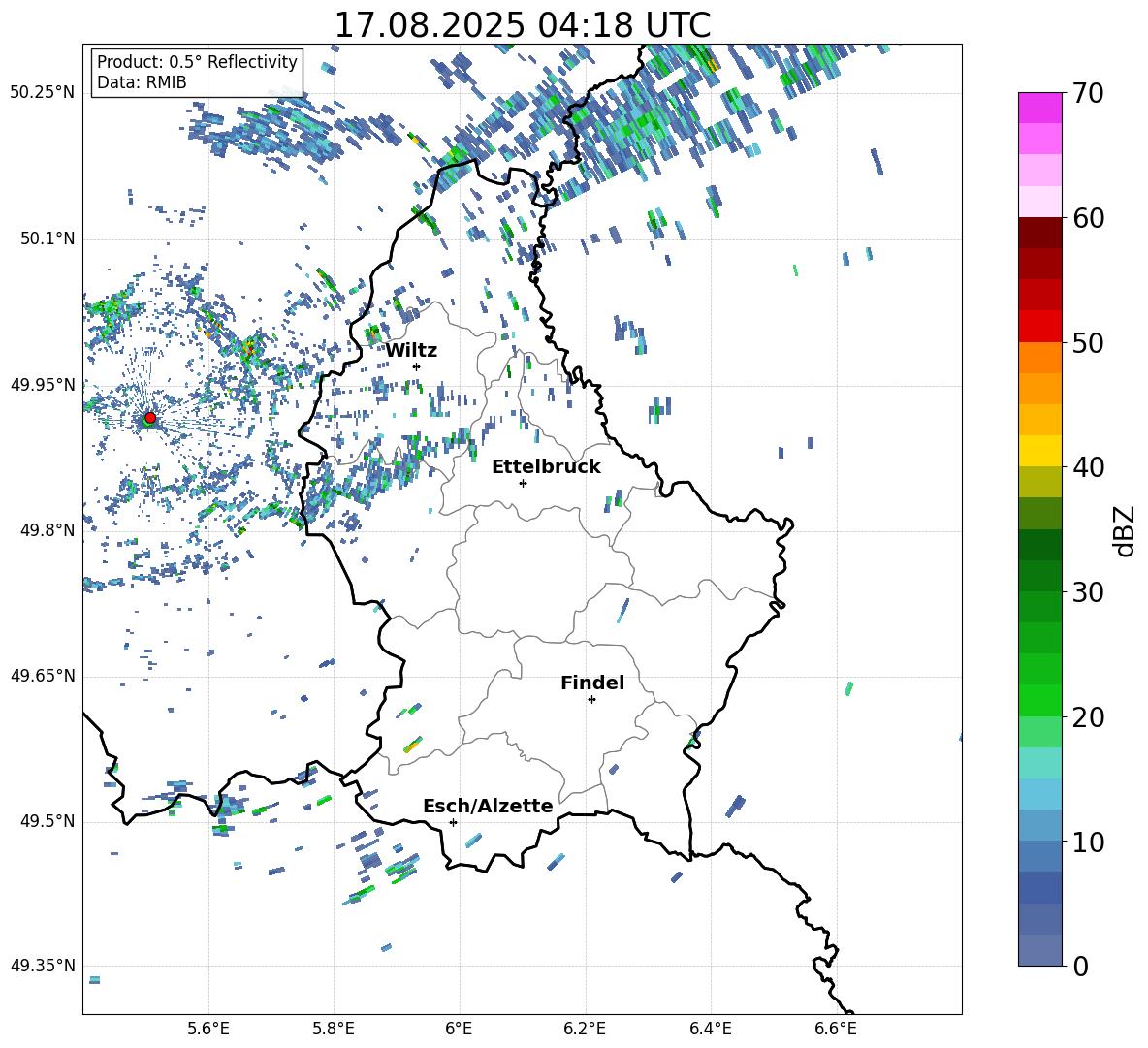Screen dimensions: 1148x1048
Task: Click the 6.6°E longitude label
Action: (836, 1029)
